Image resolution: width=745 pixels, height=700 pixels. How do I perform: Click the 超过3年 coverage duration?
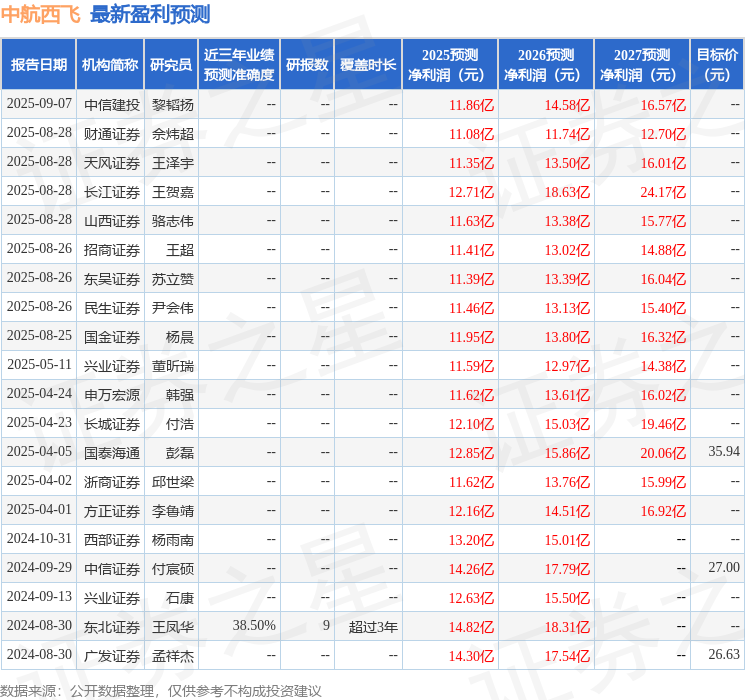373,627
